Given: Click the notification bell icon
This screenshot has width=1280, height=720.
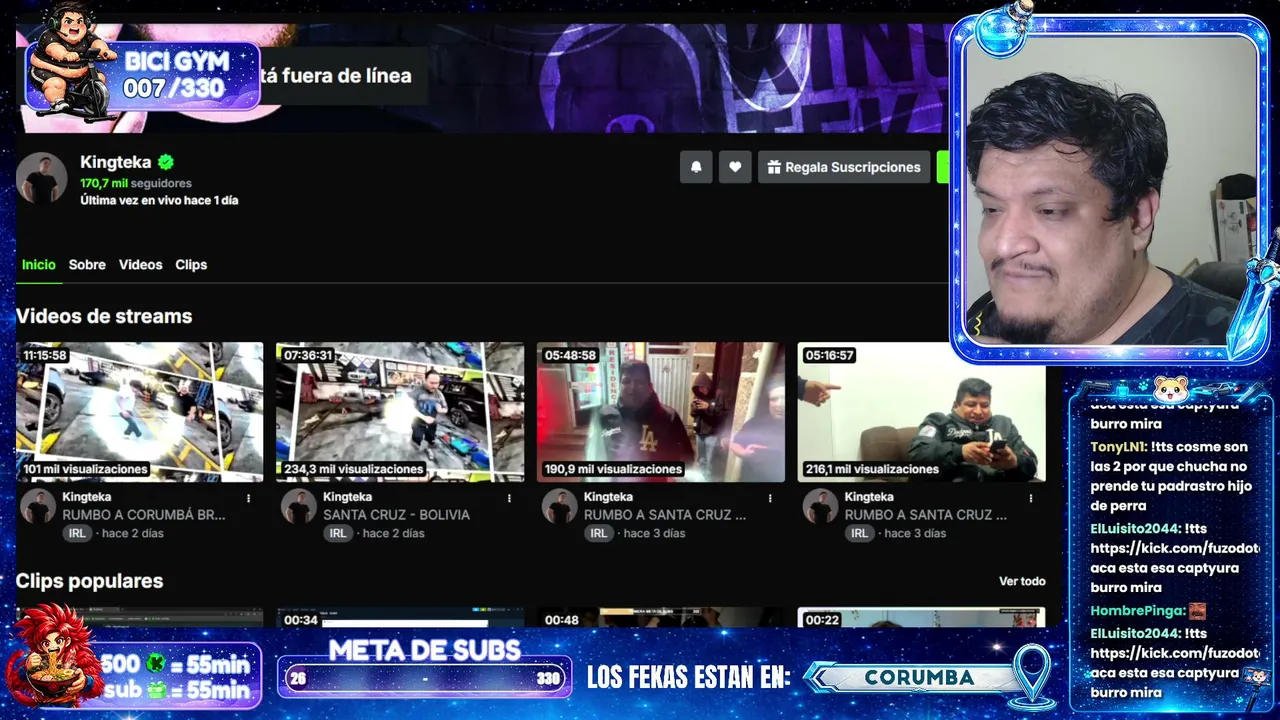Looking at the screenshot, I should pyautogui.click(x=696, y=167).
